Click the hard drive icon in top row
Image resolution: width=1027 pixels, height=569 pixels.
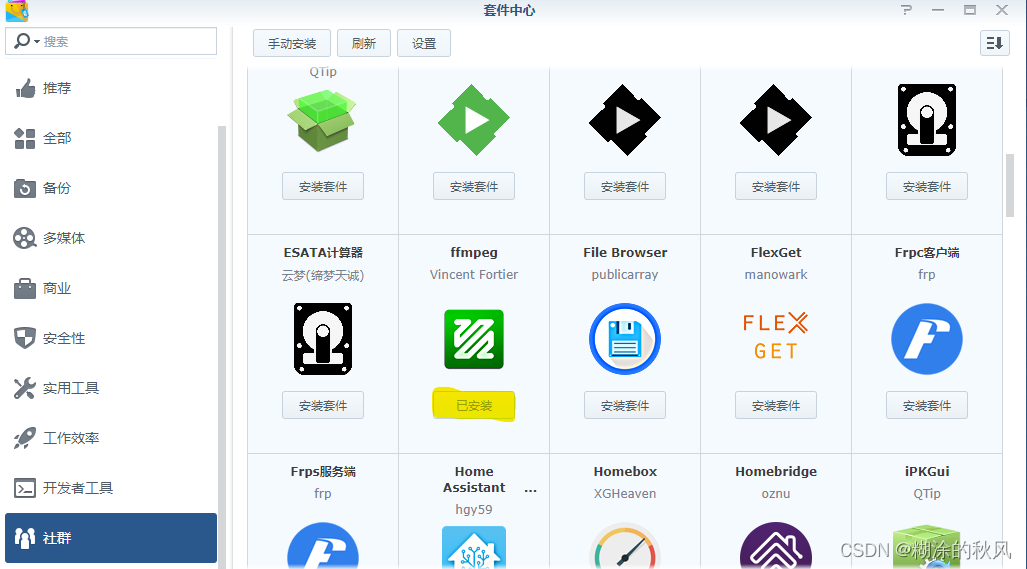[927, 120]
